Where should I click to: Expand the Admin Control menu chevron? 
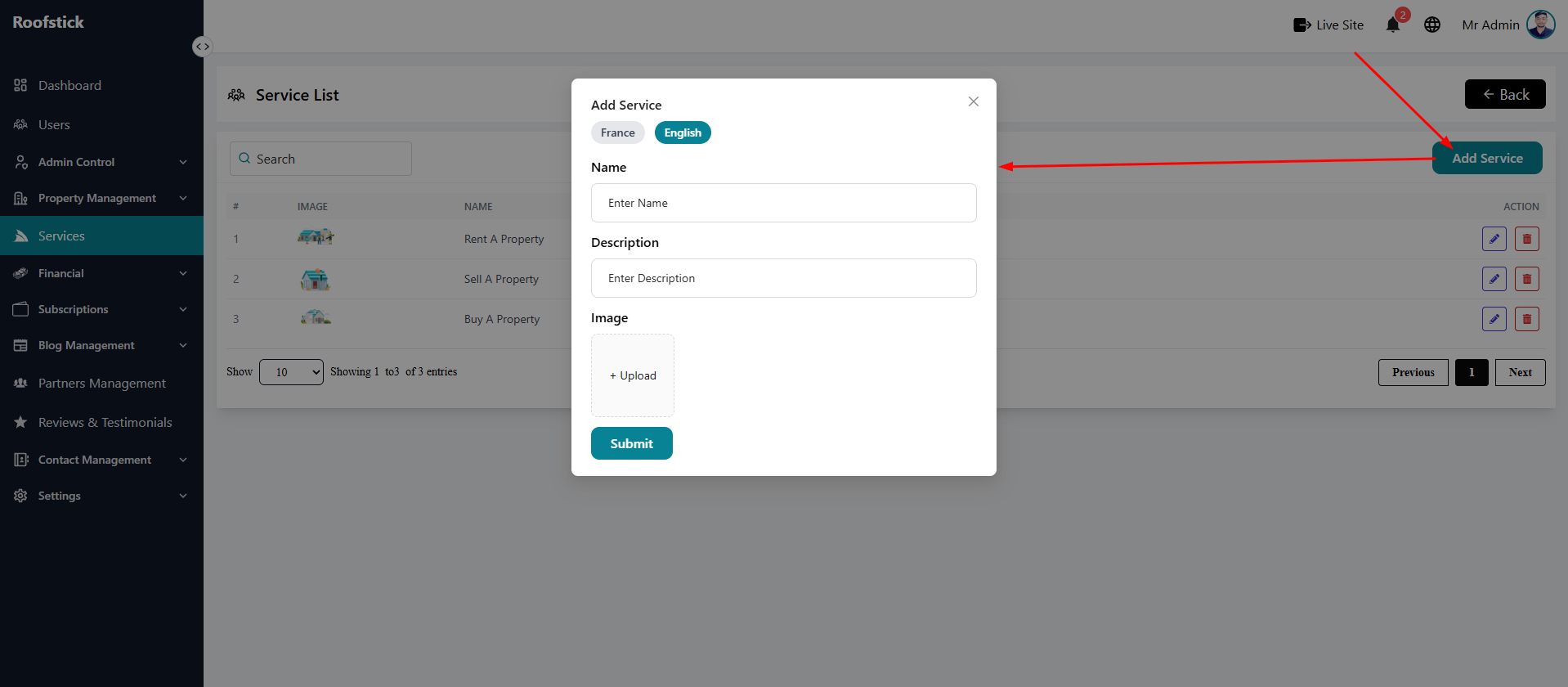(183, 162)
